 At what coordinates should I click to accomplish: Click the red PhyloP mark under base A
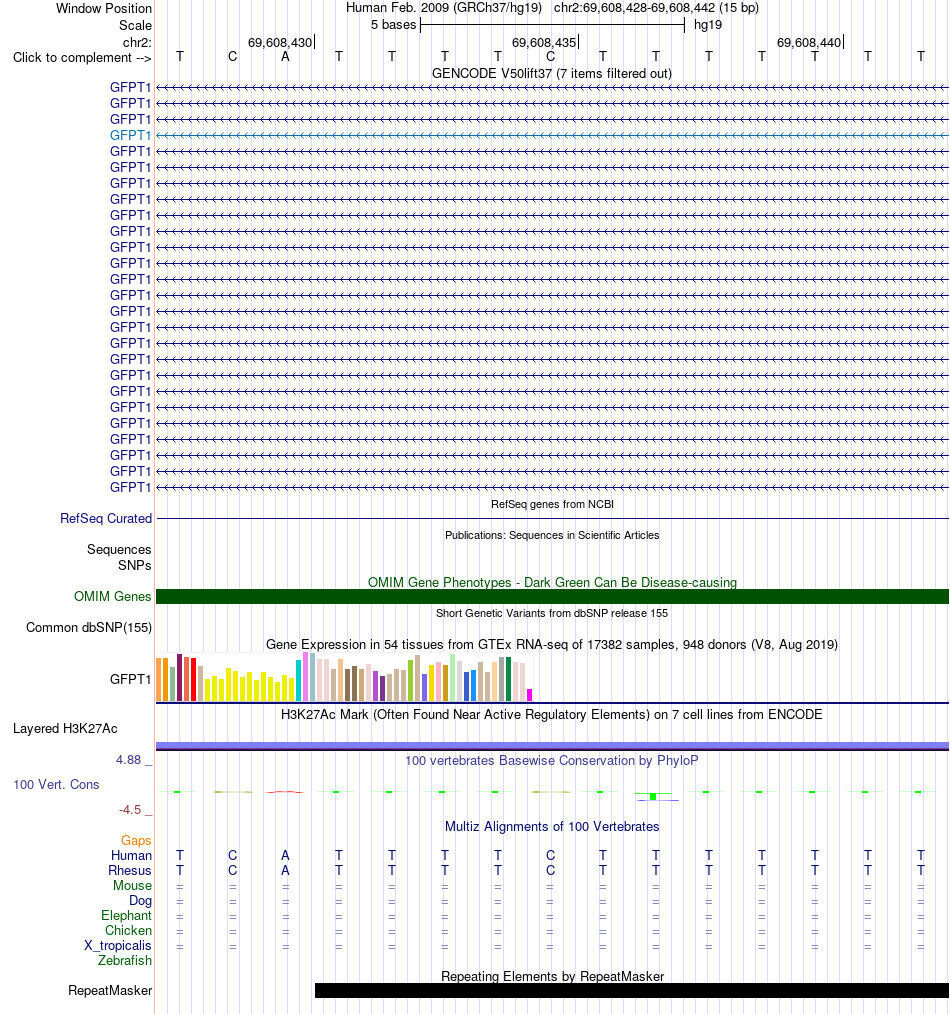(285, 792)
